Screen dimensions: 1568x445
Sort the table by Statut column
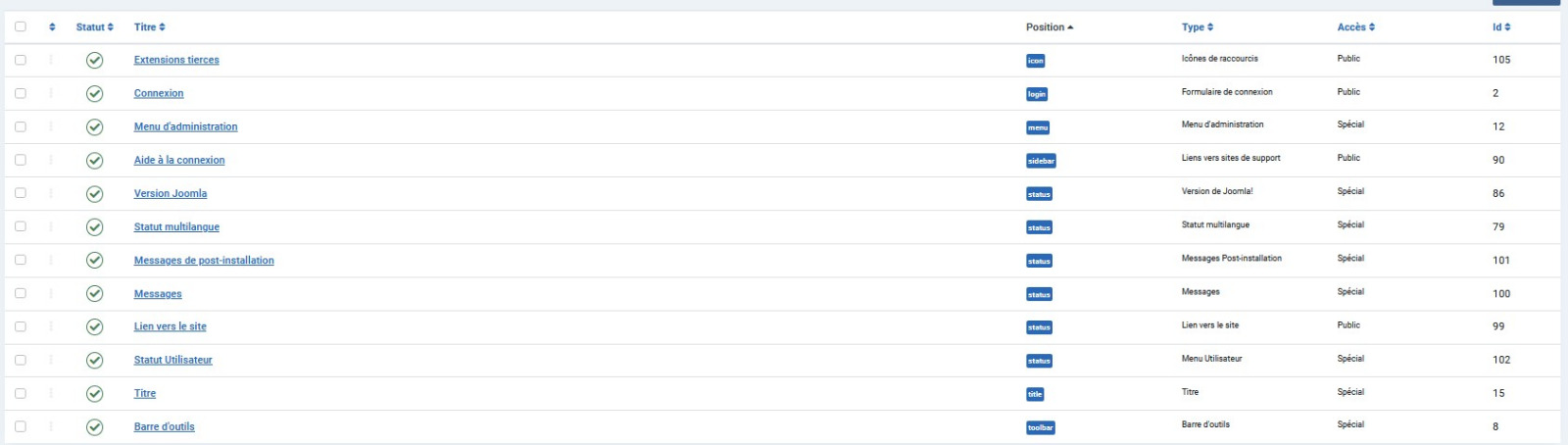[x=95, y=27]
